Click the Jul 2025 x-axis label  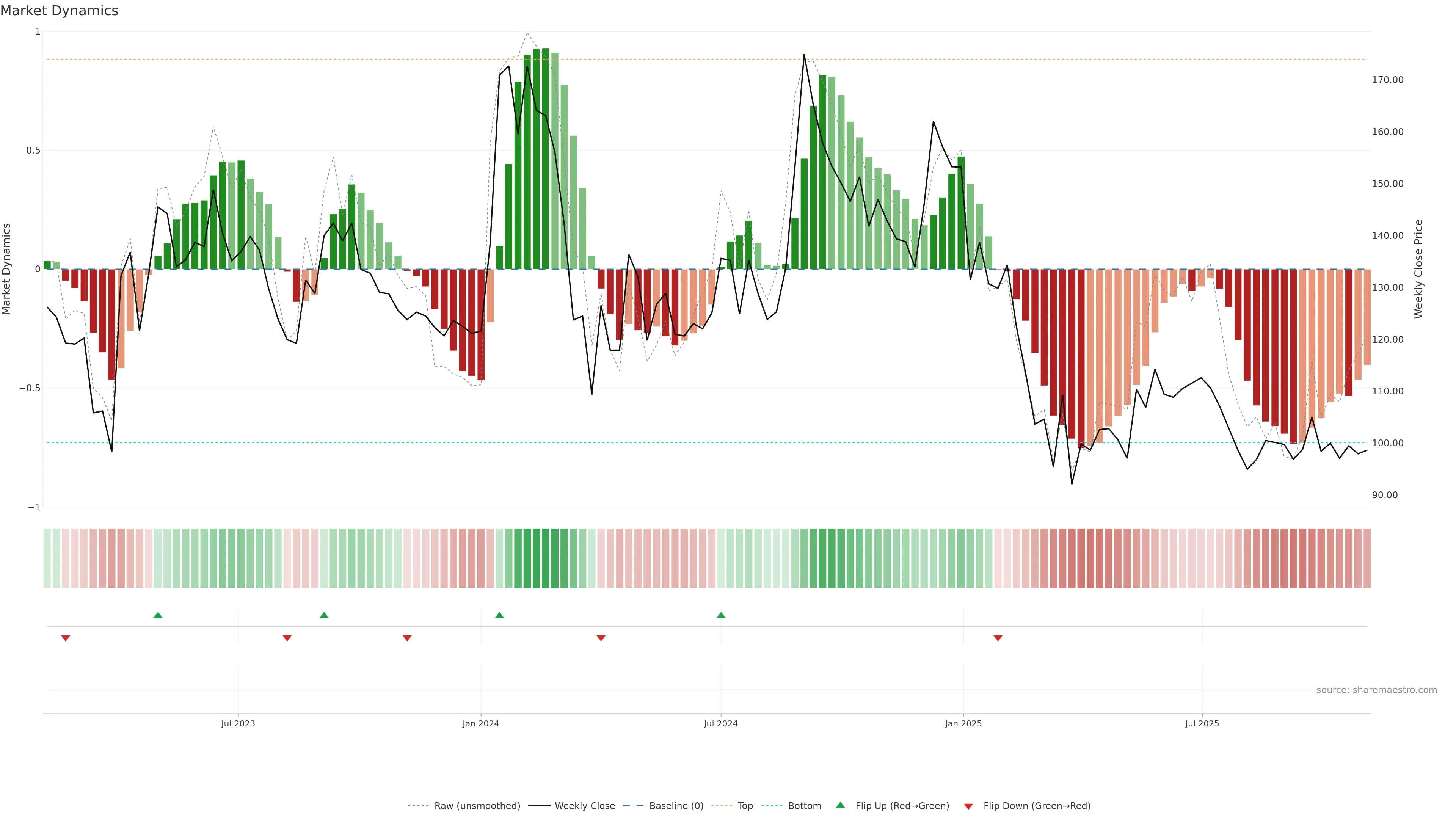point(1202,723)
